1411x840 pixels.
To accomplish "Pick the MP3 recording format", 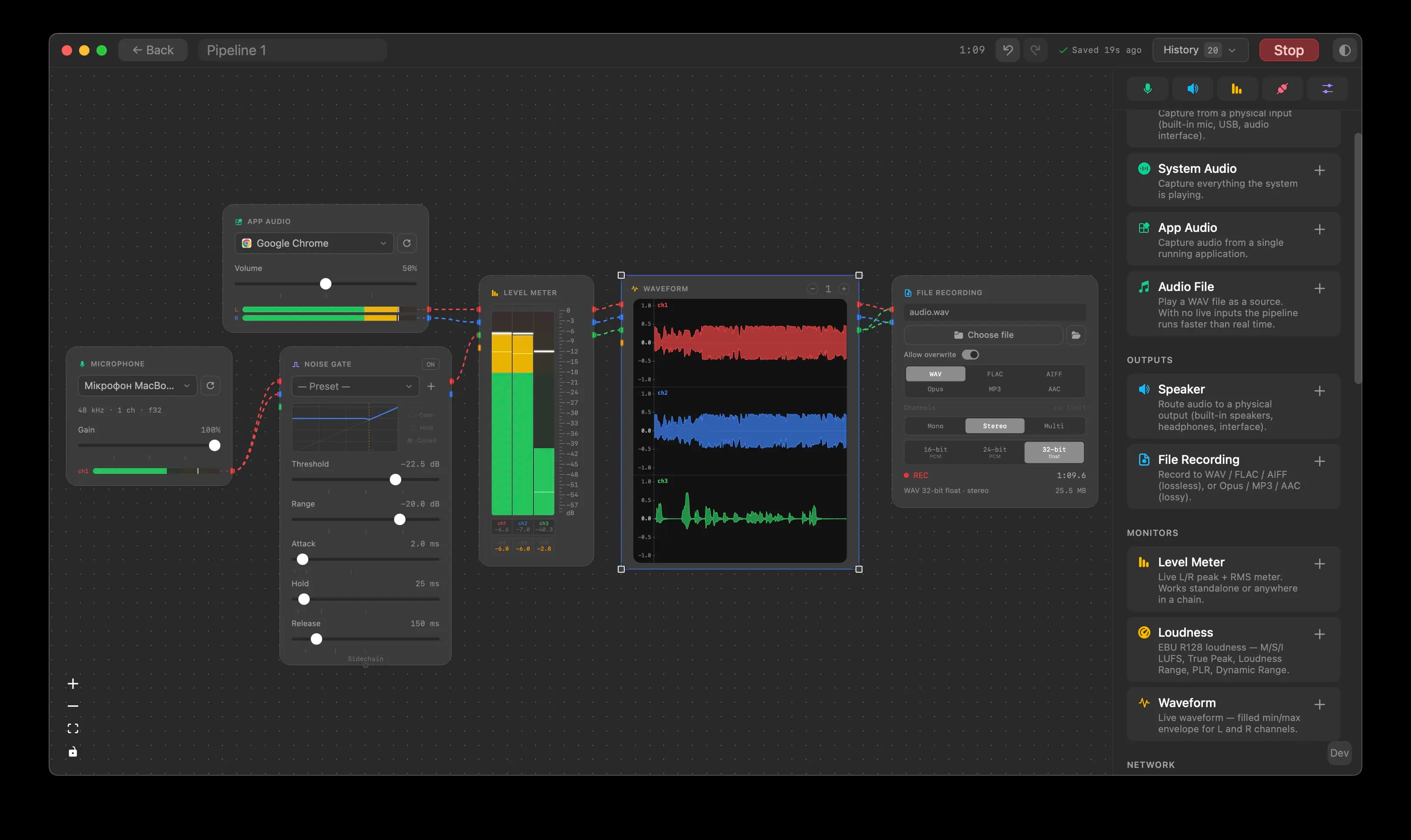I will (x=995, y=390).
